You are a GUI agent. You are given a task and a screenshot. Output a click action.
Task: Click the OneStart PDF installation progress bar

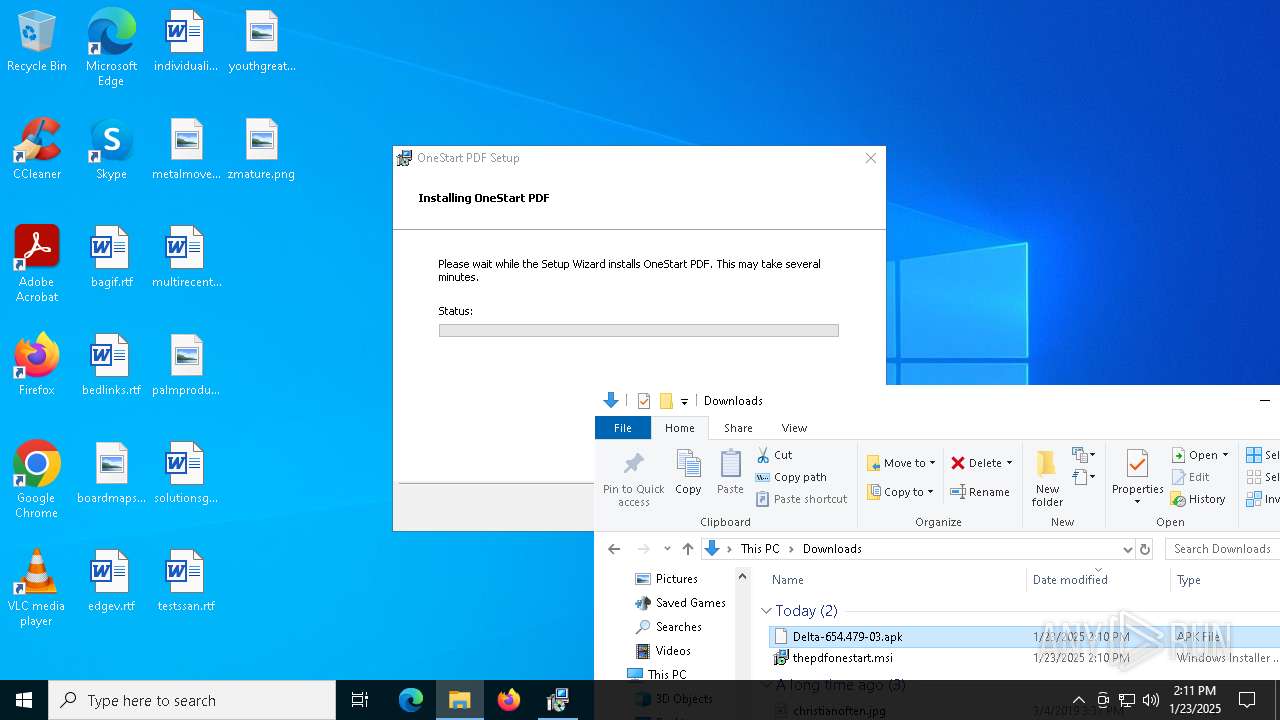click(638, 331)
